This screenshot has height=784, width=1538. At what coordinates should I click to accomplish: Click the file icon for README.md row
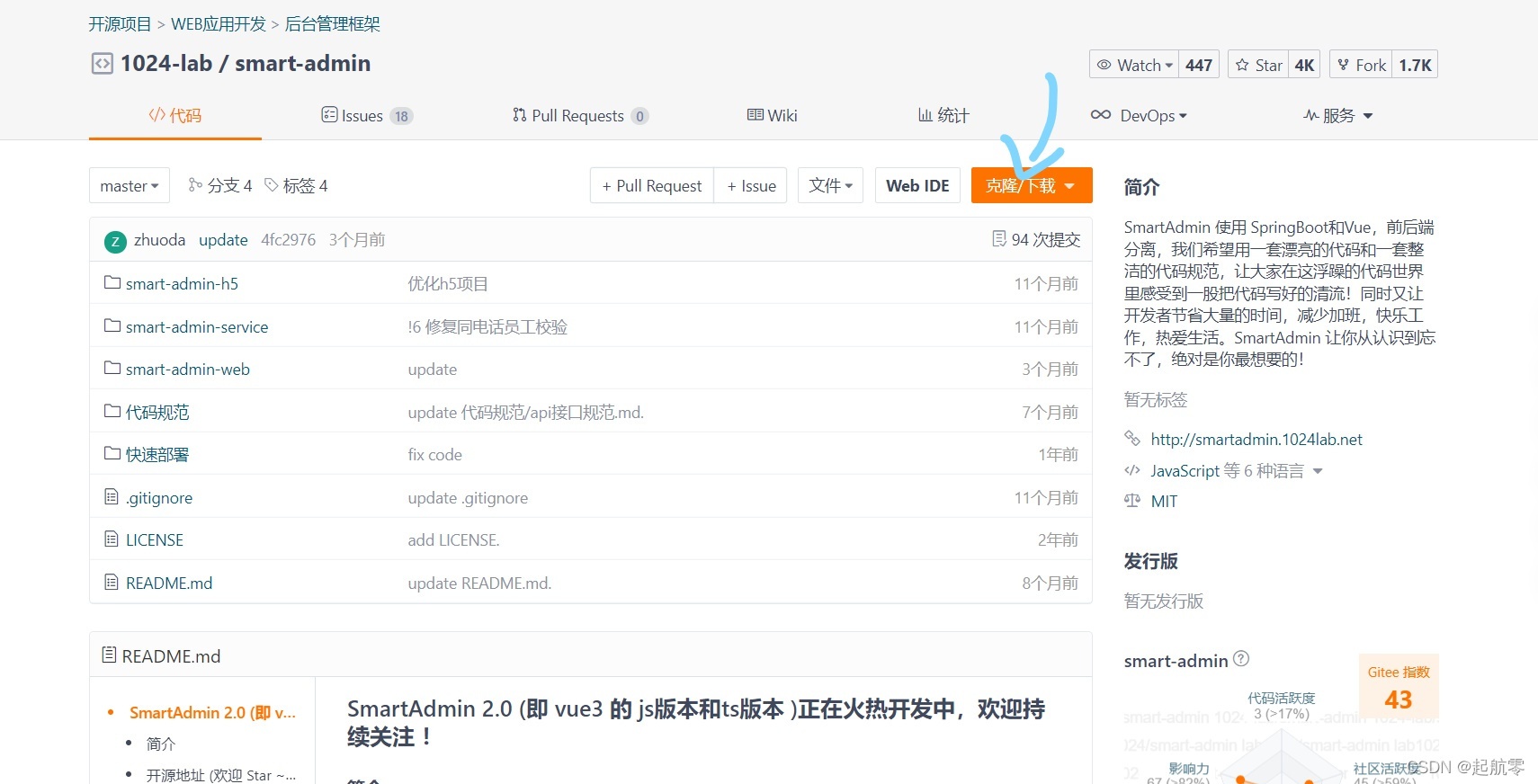pos(112,582)
